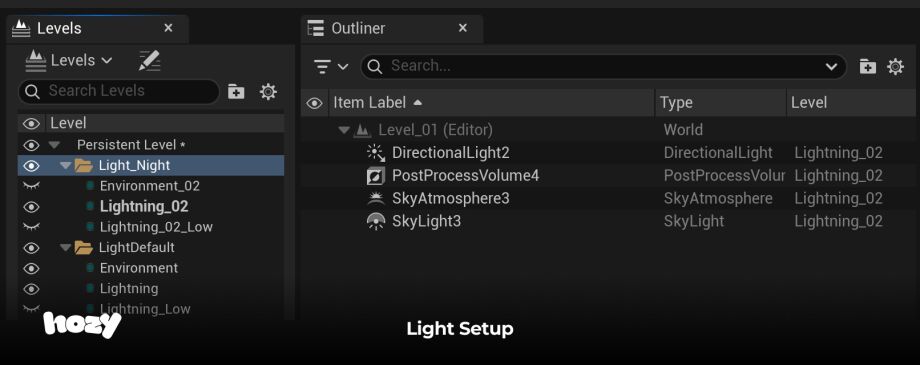The width and height of the screenshot is (920, 365).
Task: Open the Outliner filter options
Action: pos(331,66)
